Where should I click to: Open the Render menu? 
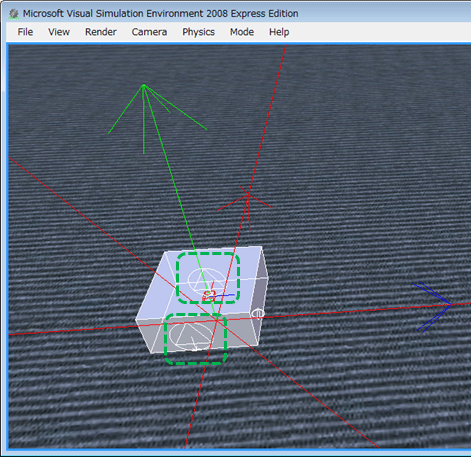pos(101,32)
